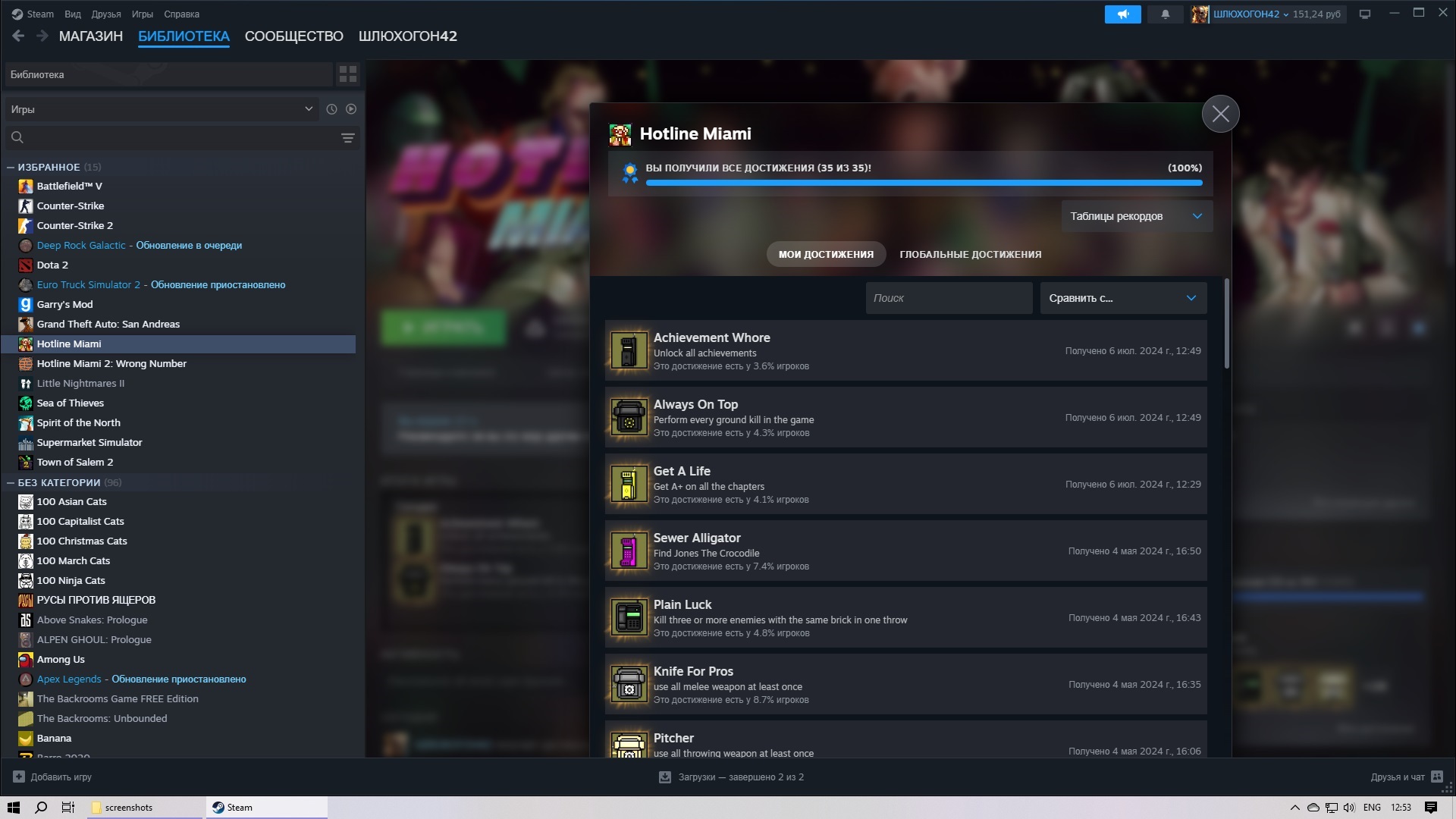1456x819 pixels.
Task: Open the notifications bell
Action: pos(1165,14)
